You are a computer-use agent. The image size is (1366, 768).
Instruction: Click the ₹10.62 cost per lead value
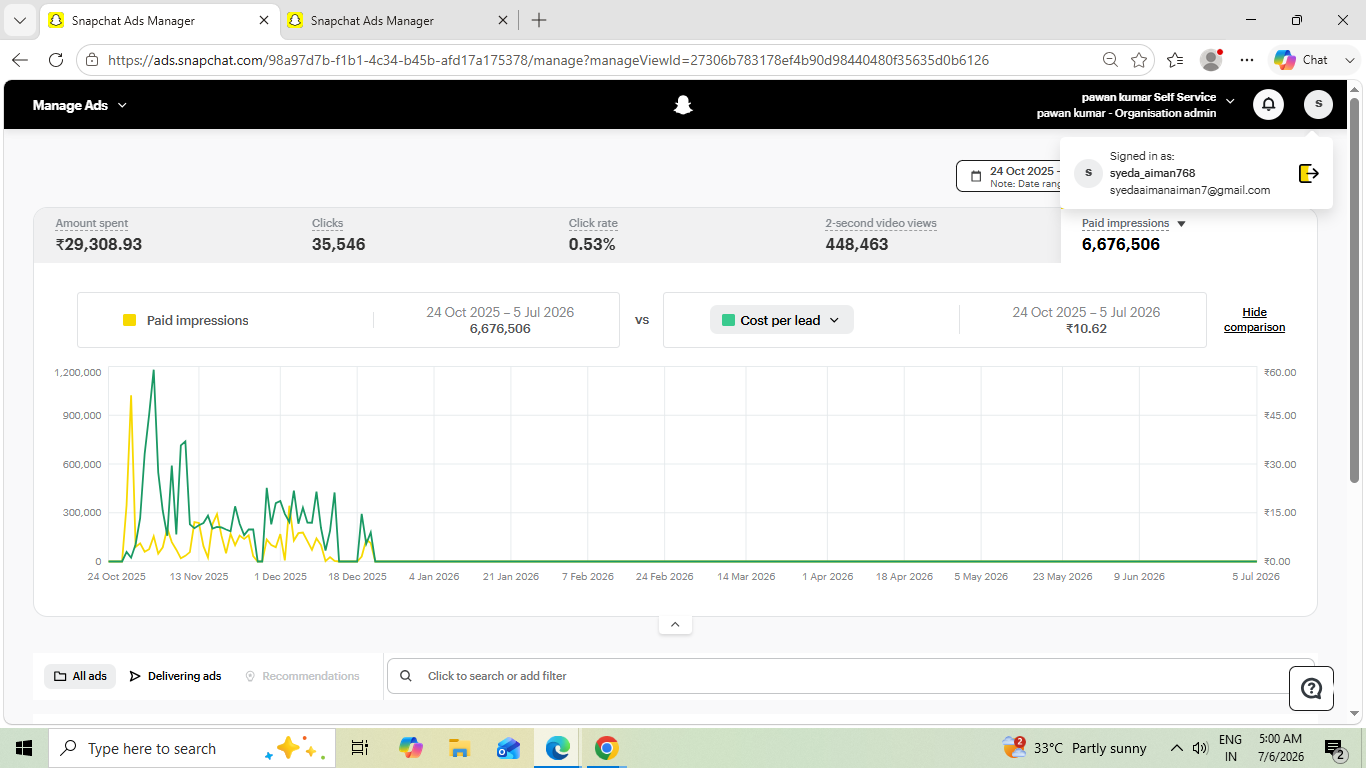(x=1086, y=328)
